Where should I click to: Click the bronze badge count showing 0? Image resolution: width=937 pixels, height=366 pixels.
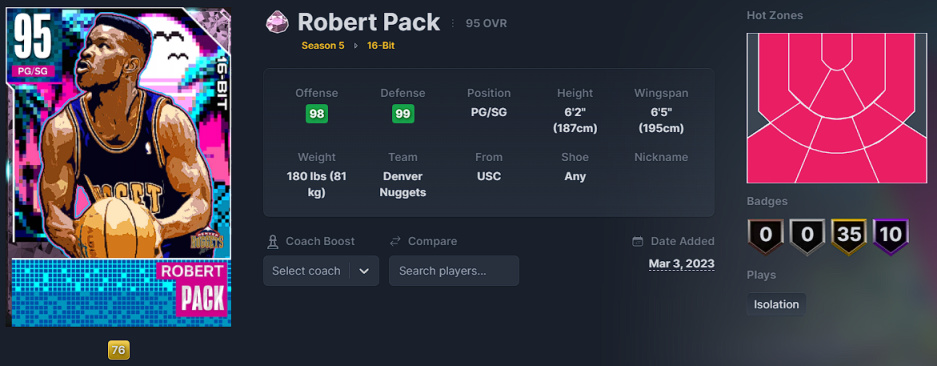(765, 234)
